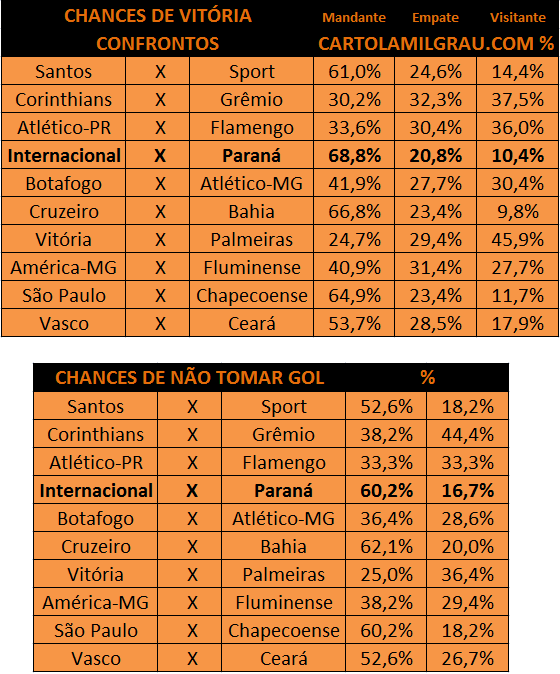Click Ceará 26,7% clean sheet cell
The width and height of the screenshot is (560, 674).
468,658
